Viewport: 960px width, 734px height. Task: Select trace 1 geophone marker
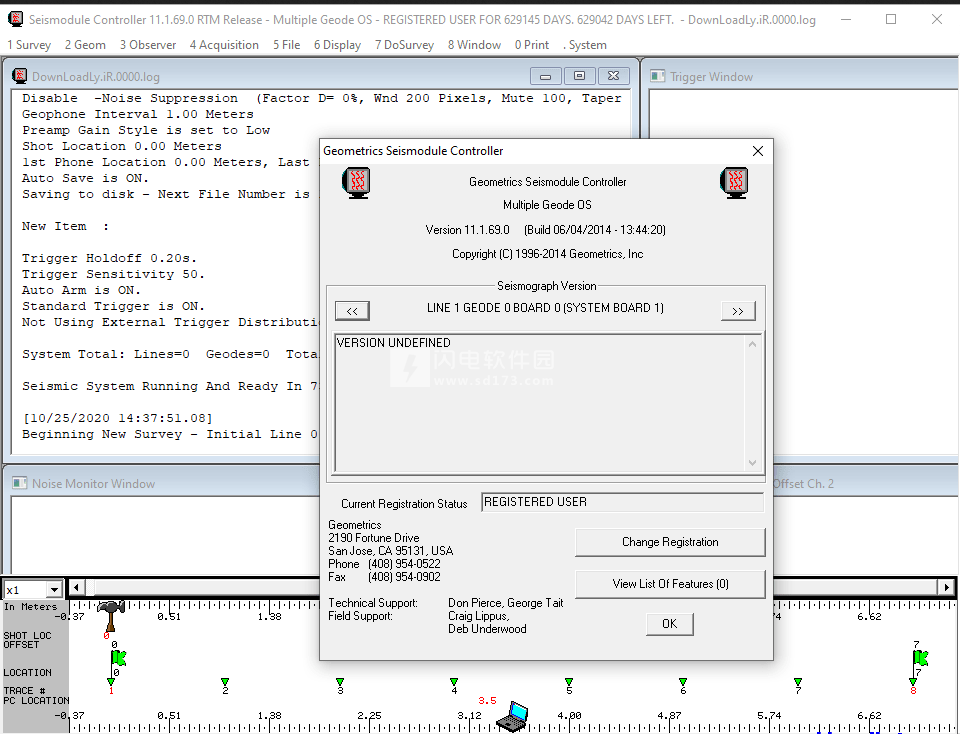111,681
